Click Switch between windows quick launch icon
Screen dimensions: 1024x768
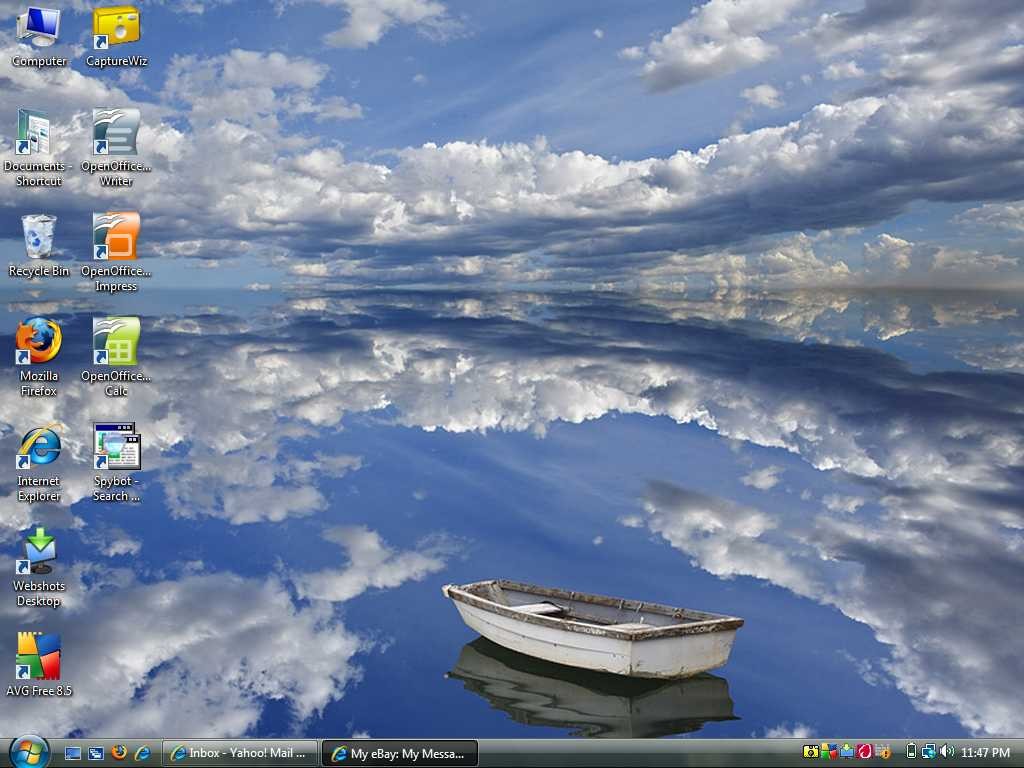coord(96,754)
